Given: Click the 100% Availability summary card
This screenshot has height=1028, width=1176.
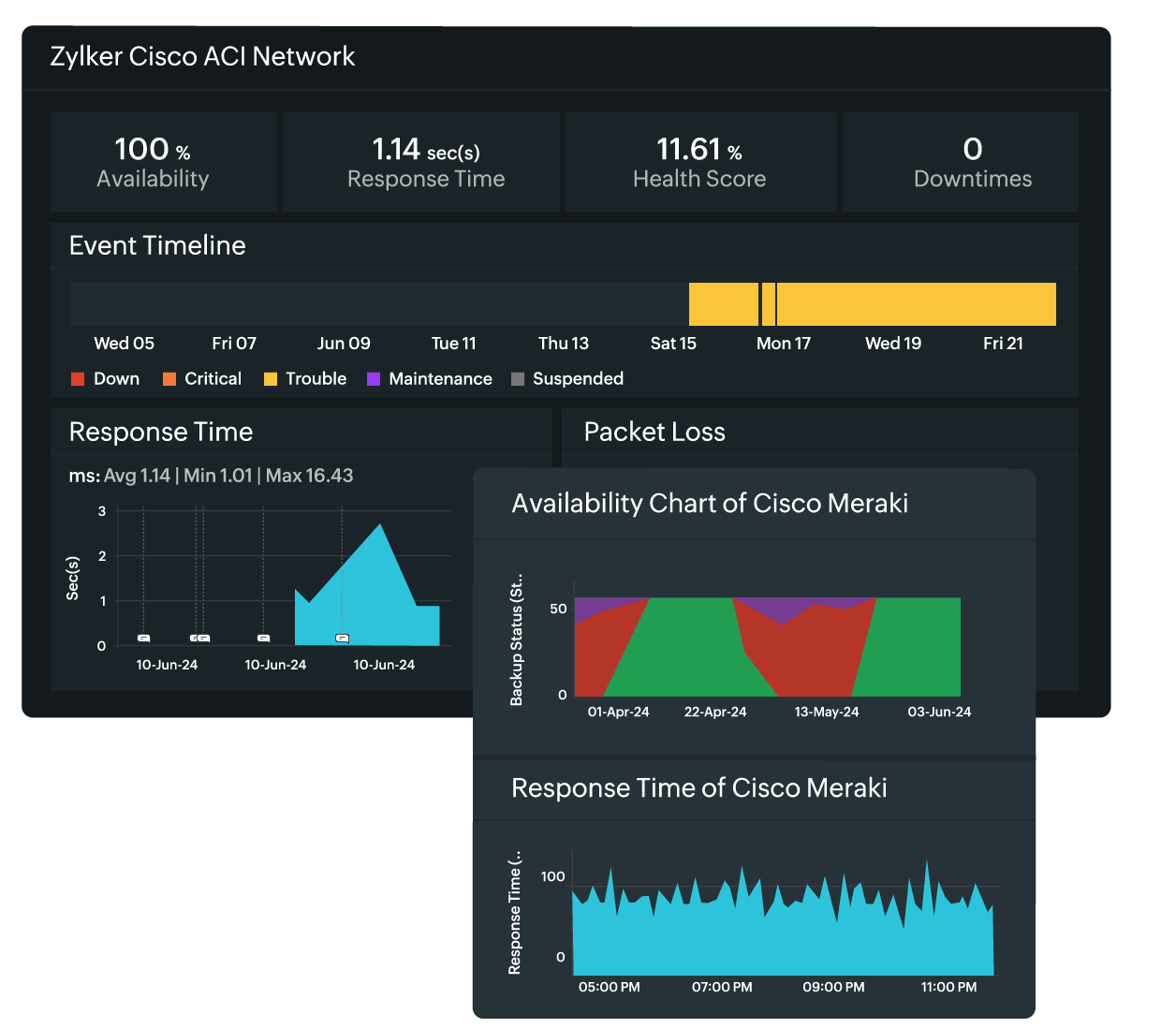Looking at the screenshot, I should (164, 161).
